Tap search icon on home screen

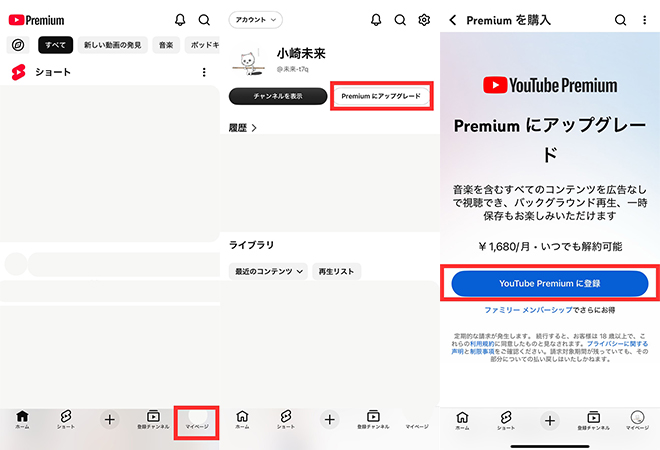(204, 20)
